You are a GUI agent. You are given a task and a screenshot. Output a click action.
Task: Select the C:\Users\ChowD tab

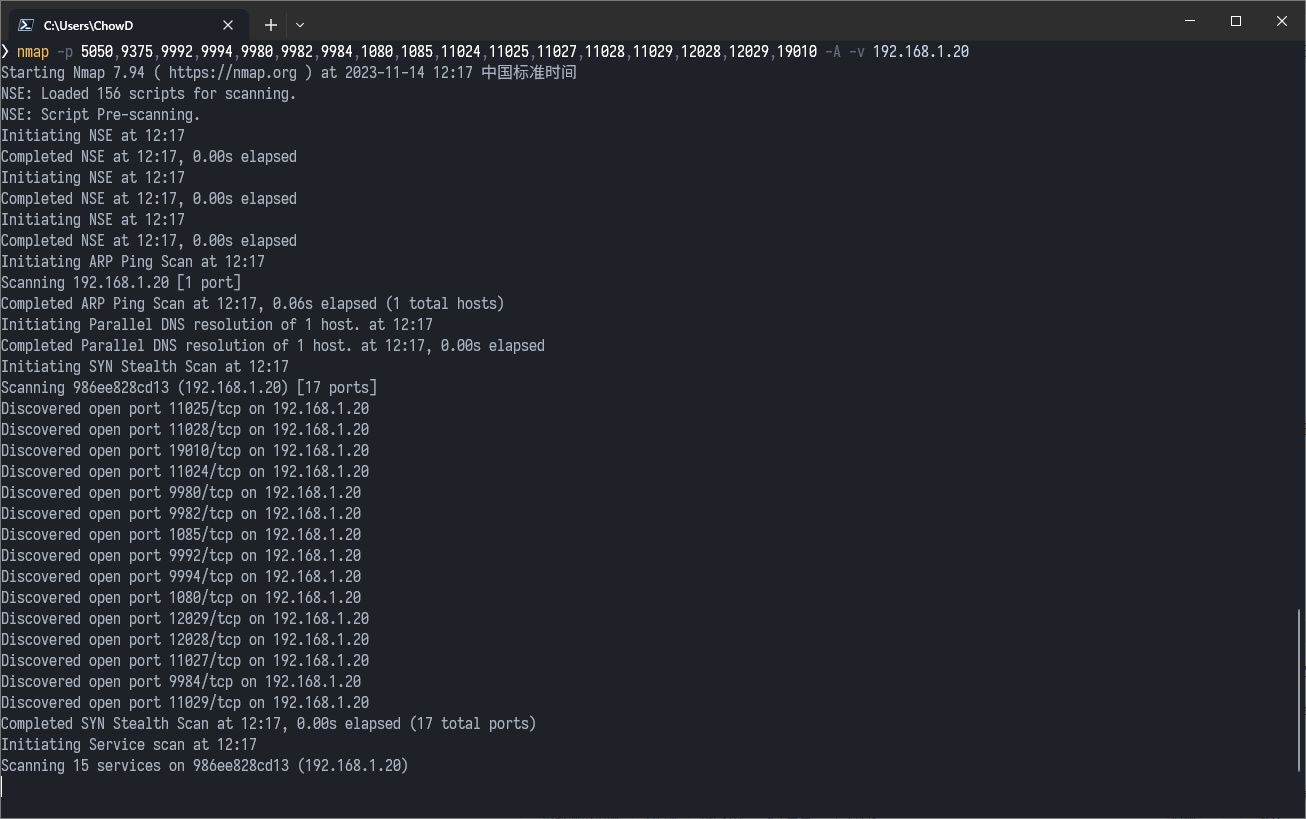[x=127, y=25]
